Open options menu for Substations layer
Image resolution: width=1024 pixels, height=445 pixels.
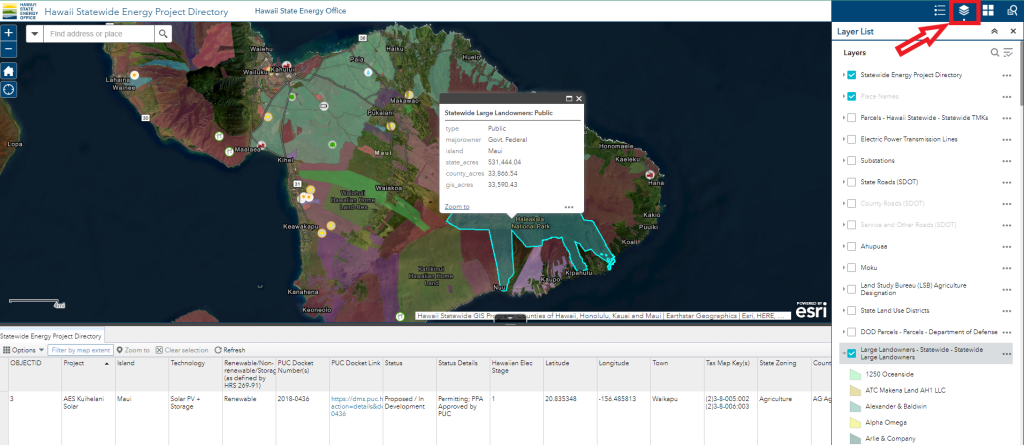click(1006, 161)
